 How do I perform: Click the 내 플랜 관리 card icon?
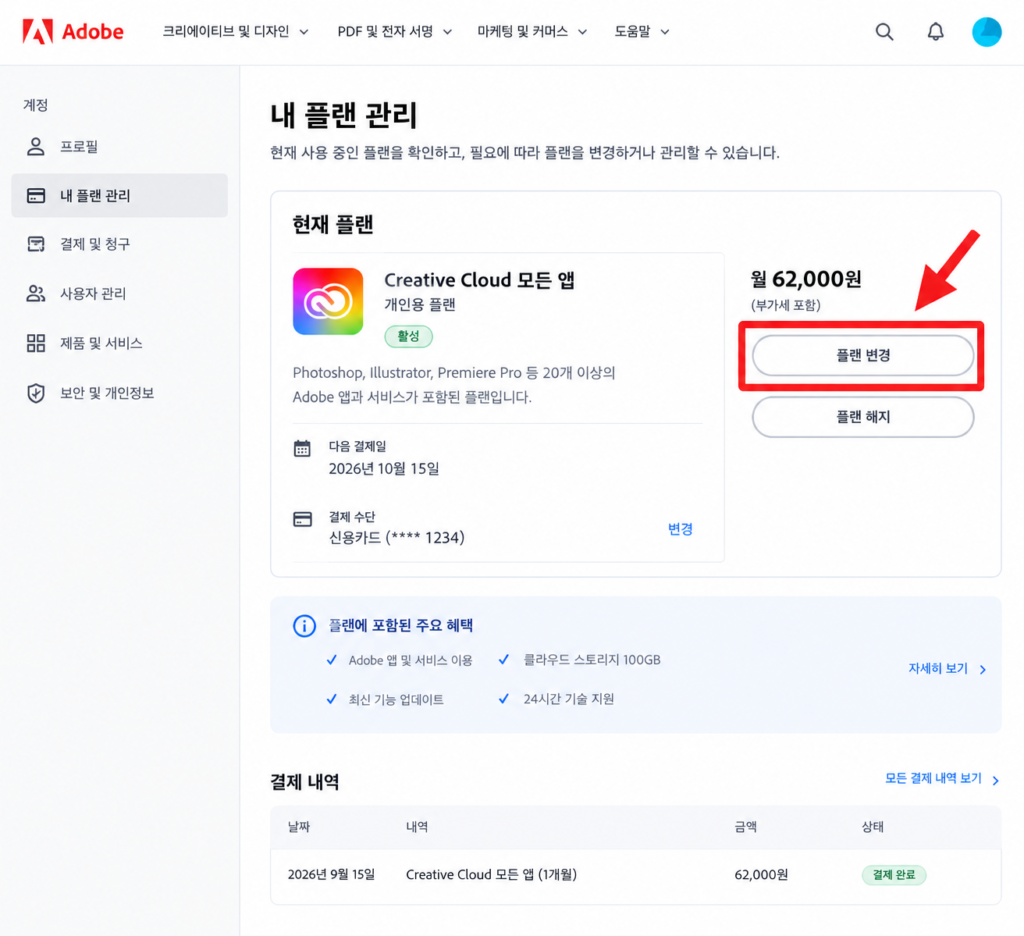point(36,195)
